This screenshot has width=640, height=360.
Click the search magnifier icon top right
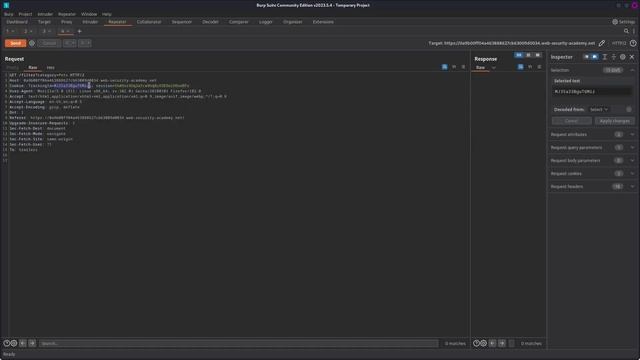tap(626, 31)
